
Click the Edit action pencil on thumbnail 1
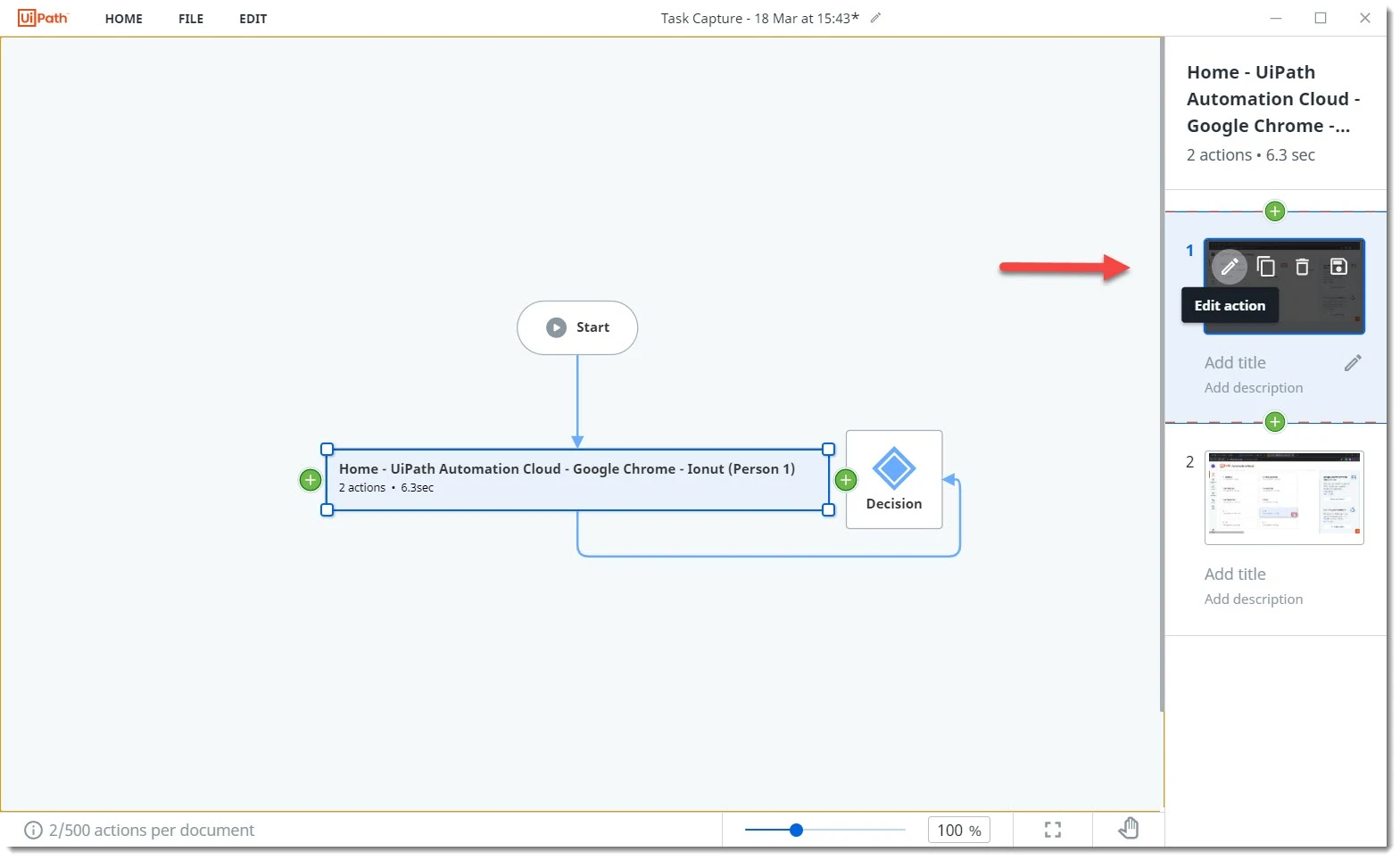tap(1229, 267)
